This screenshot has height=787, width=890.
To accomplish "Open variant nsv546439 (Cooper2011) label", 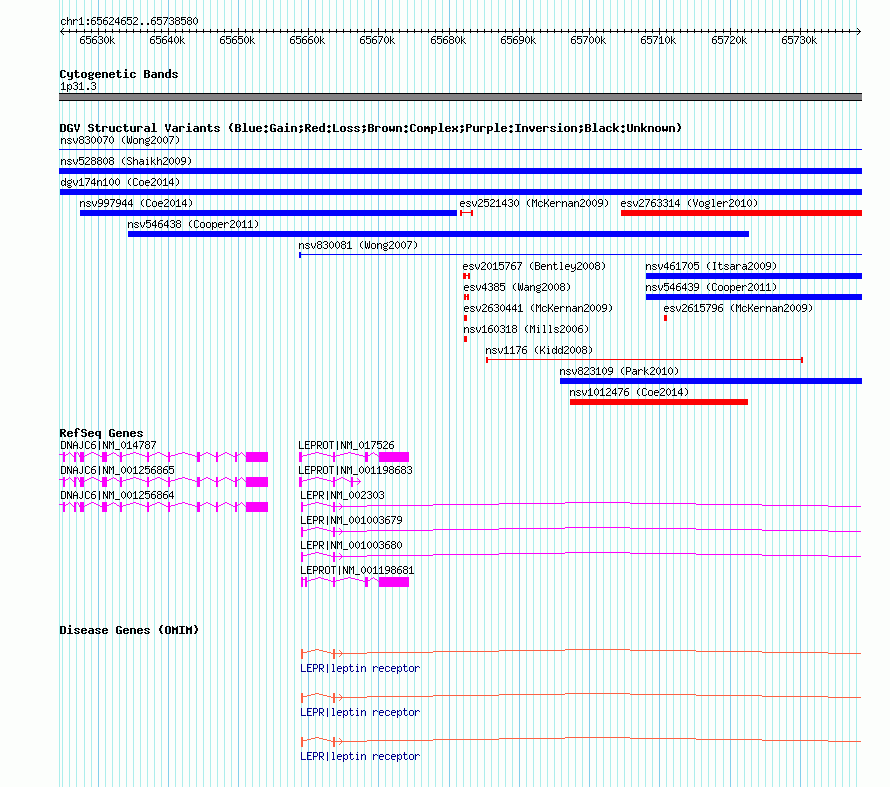I will [x=711, y=287].
